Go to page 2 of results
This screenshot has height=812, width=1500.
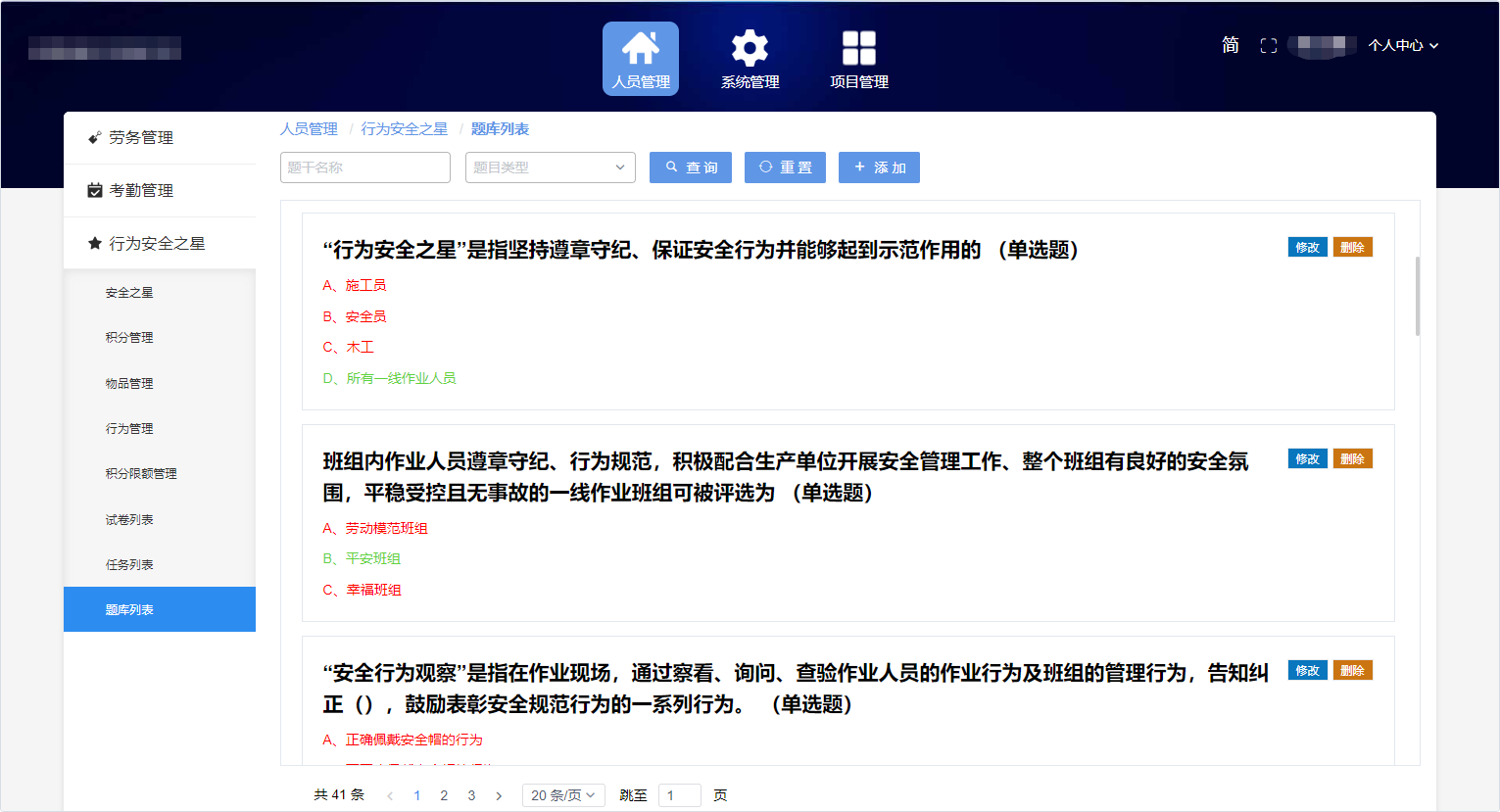pyautogui.click(x=444, y=795)
